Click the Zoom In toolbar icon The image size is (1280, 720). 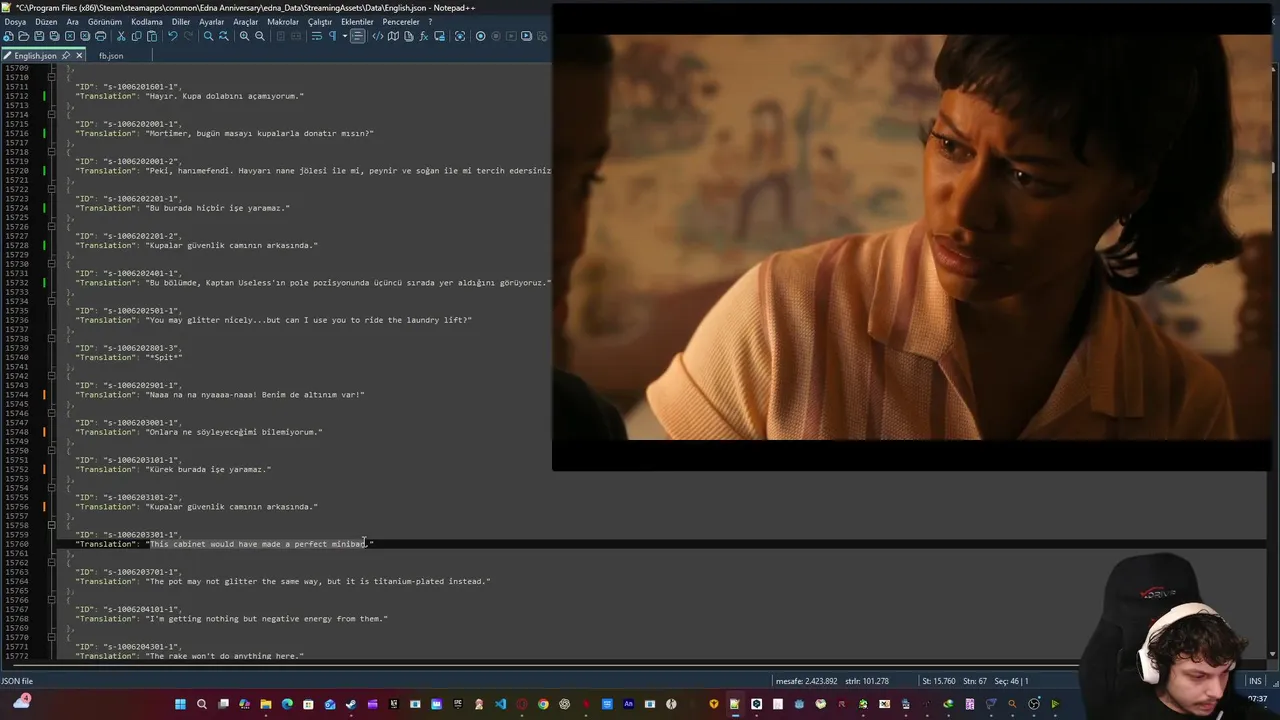point(244,36)
